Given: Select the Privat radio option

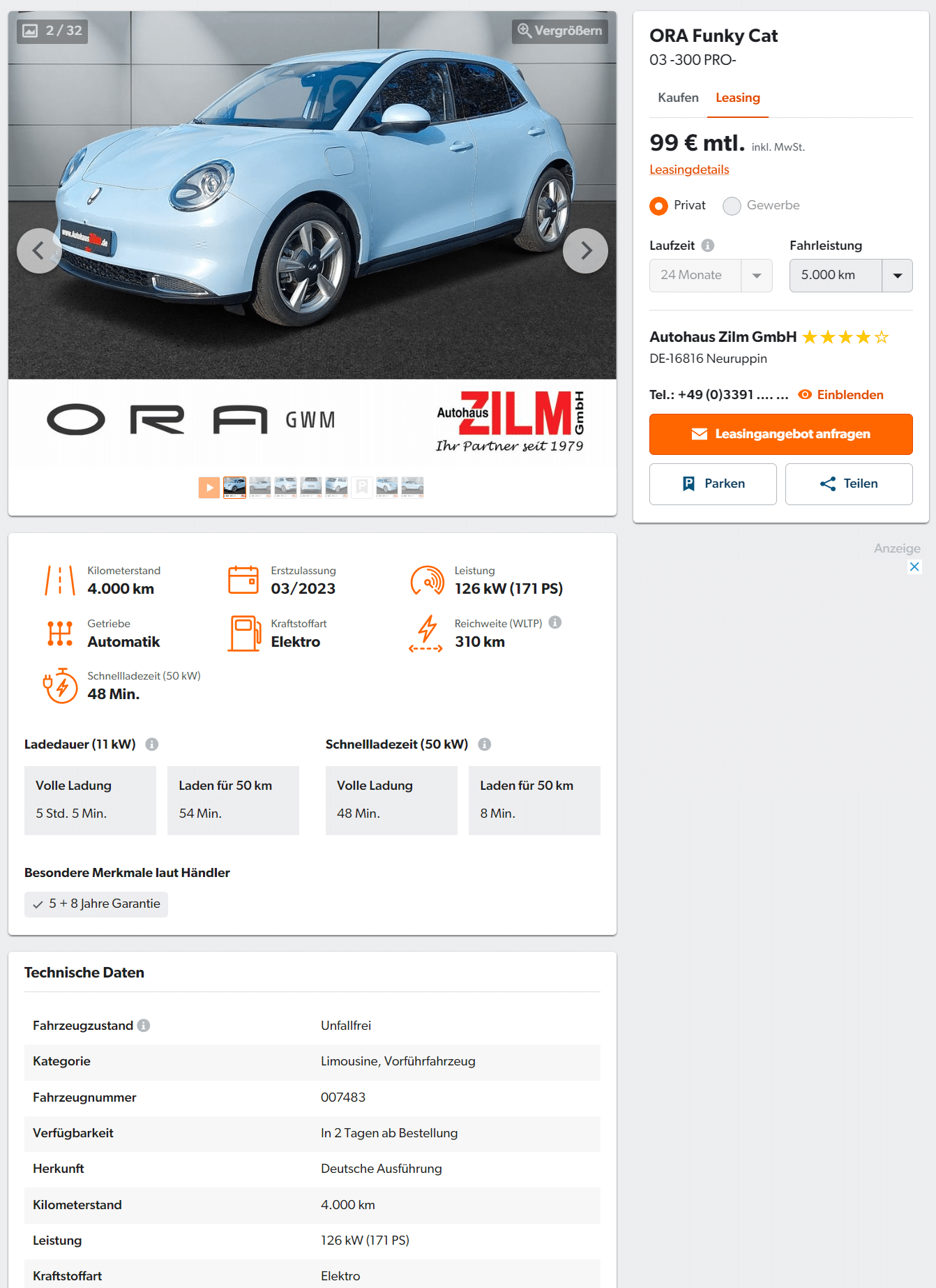Looking at the screenshot, I should point(658,206).
